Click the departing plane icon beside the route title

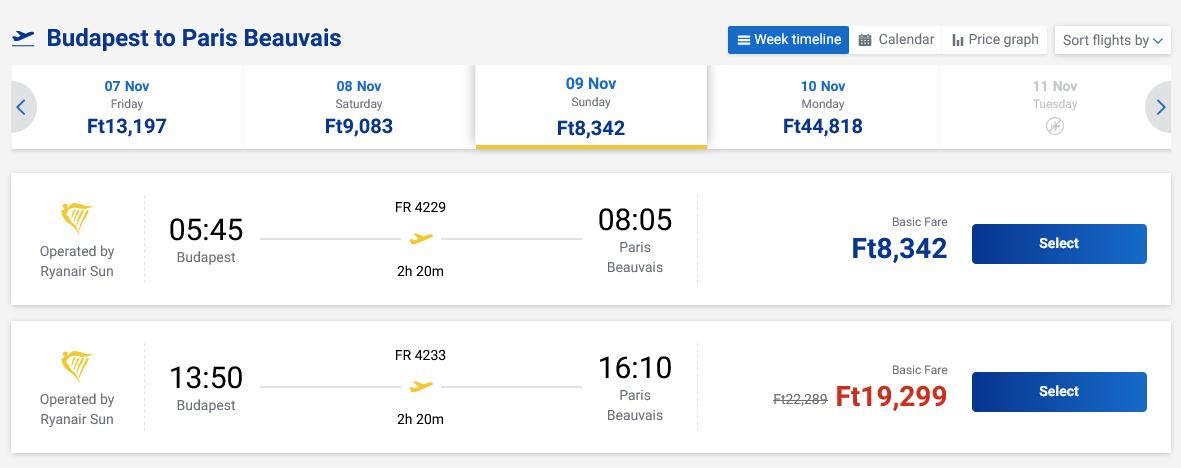coord(23,39)
